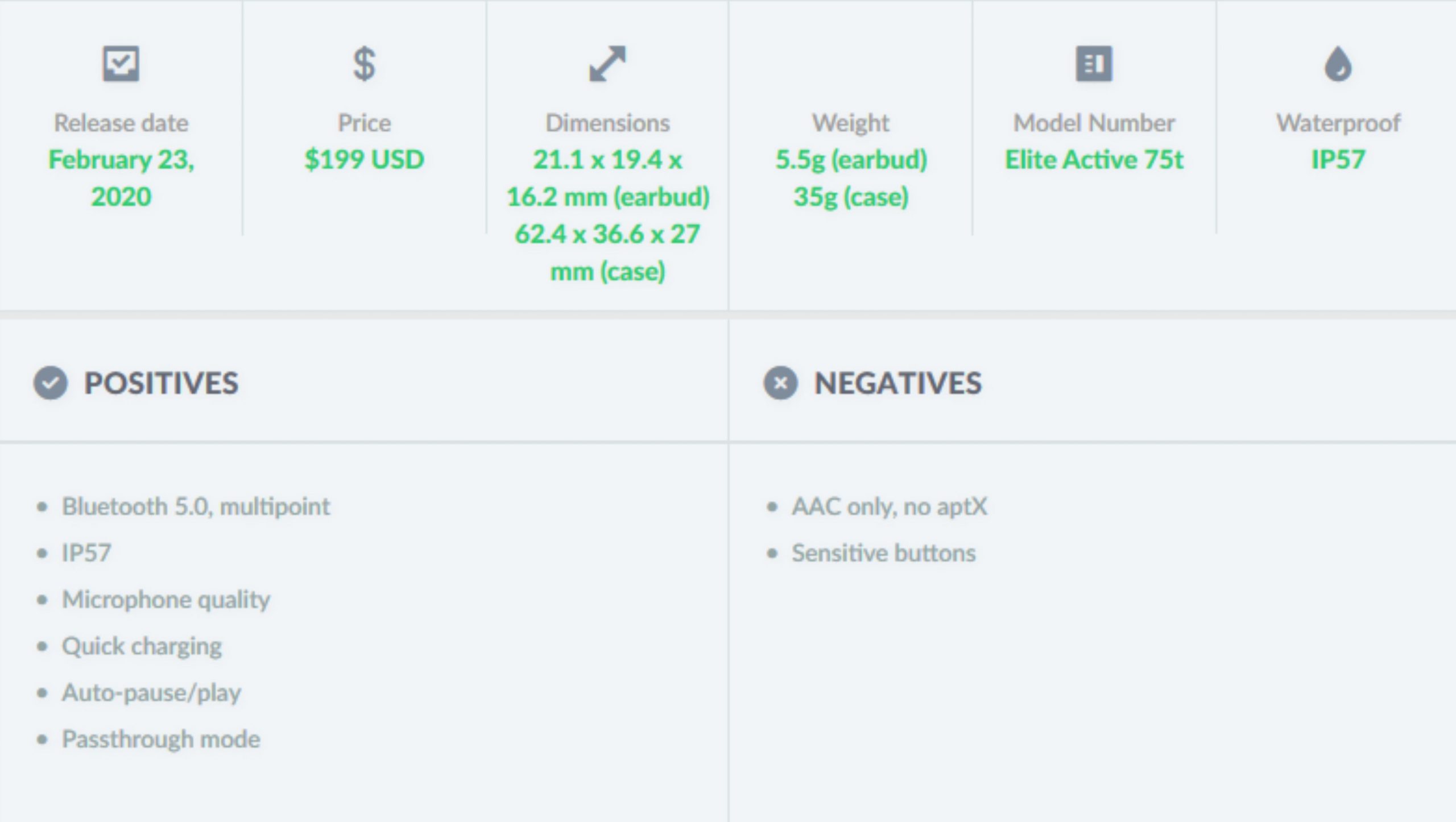
Task: Select the Sensitive buttons list item
Action: click(x=884, y=553)
